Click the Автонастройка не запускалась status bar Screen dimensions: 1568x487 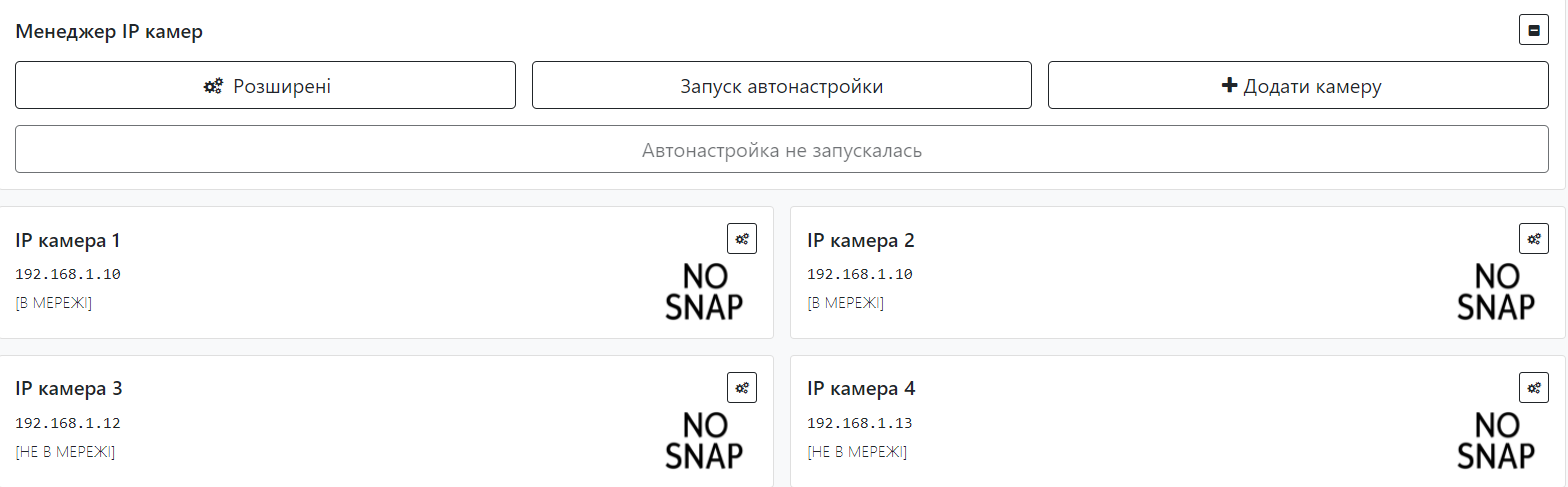point(781,150)
